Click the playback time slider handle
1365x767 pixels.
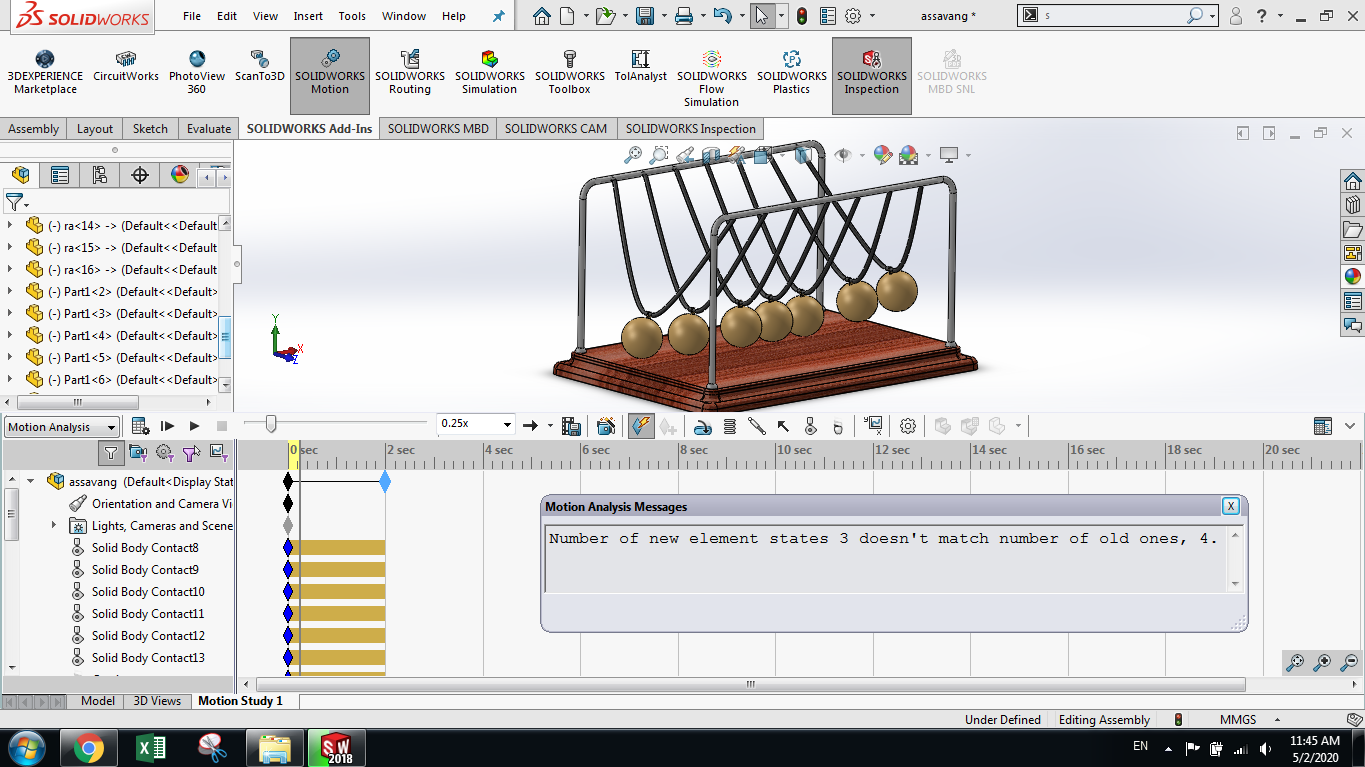[270, 425]
